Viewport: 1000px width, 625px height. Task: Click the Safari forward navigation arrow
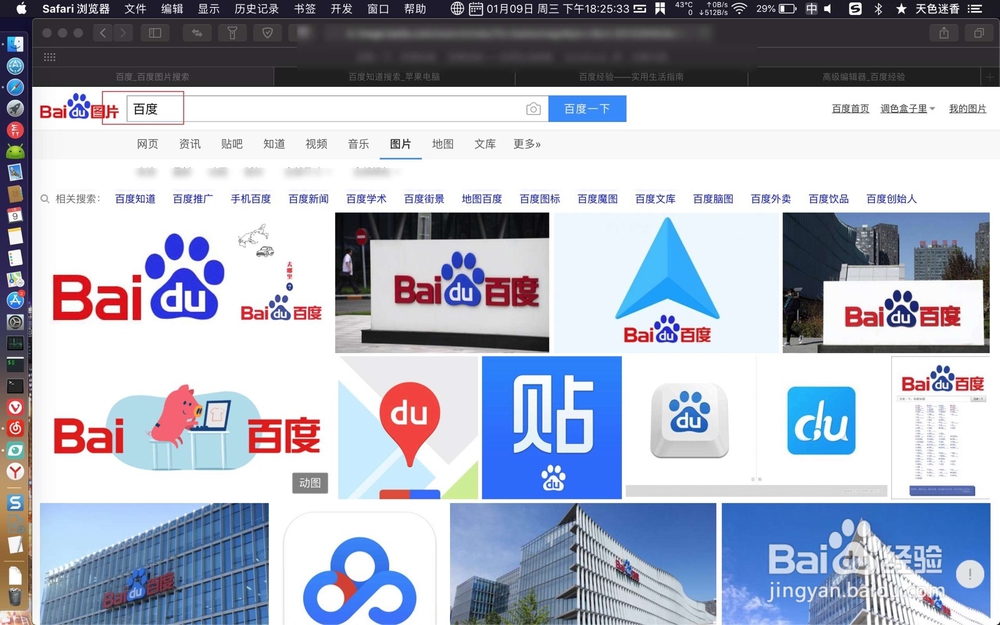pos(122,33)
